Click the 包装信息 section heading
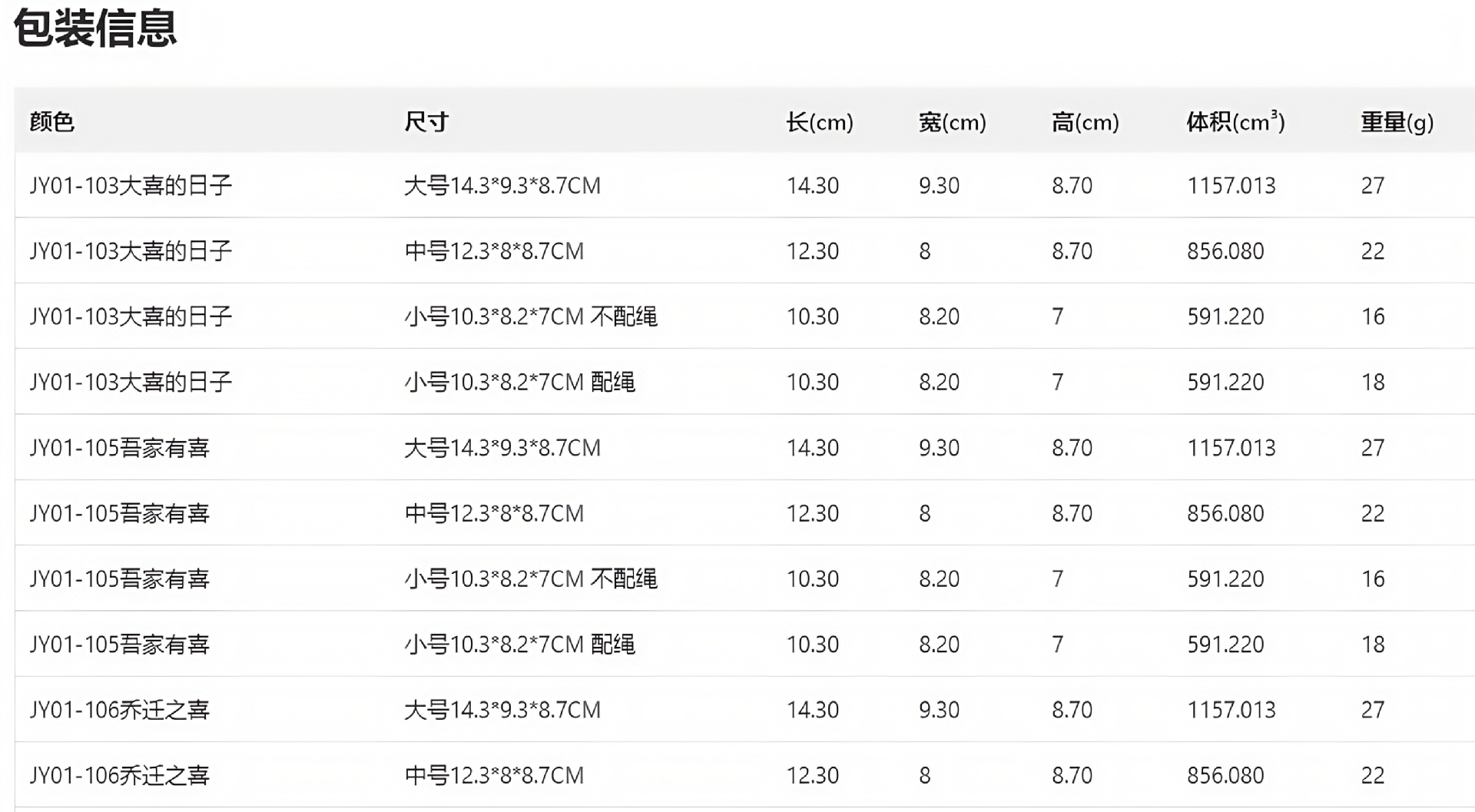1475x812 pixels. pos(95,28)
